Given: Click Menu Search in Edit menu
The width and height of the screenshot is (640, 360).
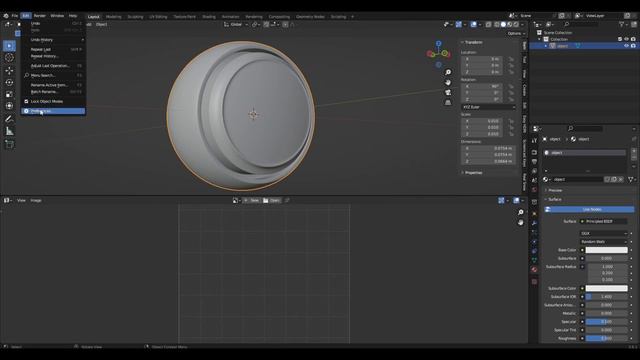Looking at the screenshot, I should [53, 76].
